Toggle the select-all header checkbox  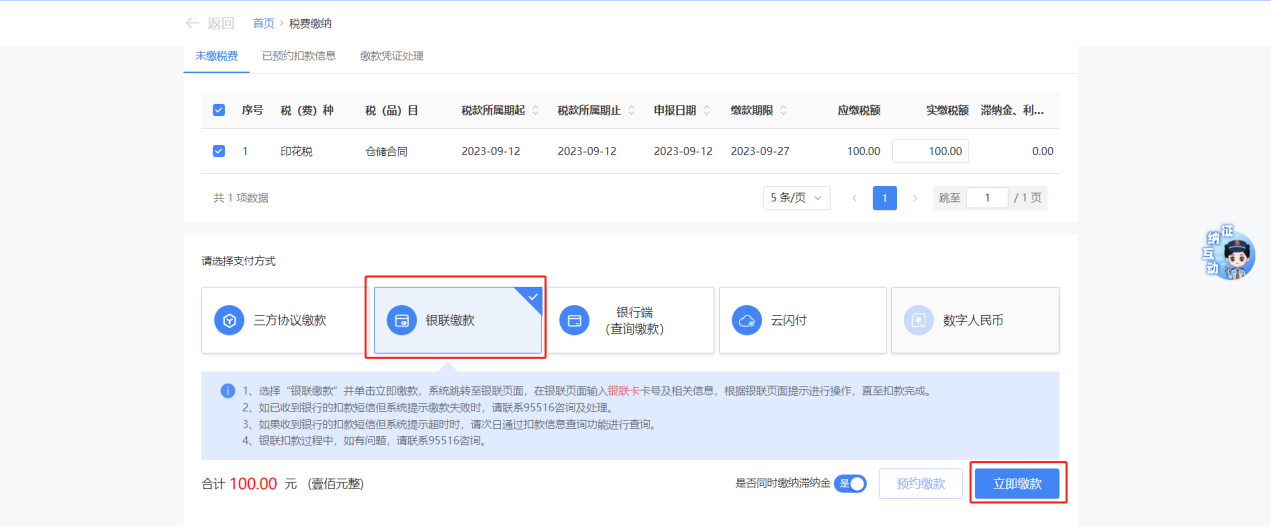(x=219, y=110)
